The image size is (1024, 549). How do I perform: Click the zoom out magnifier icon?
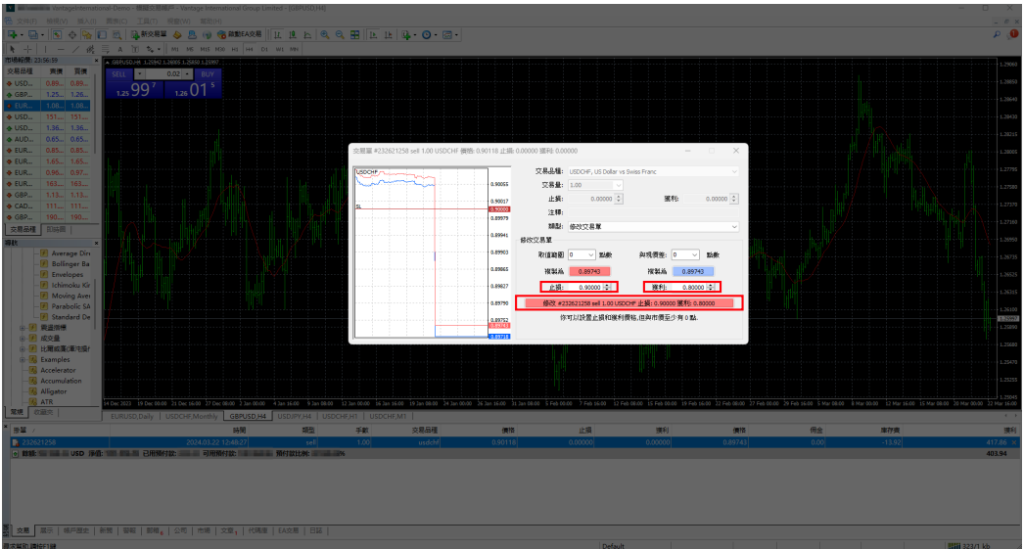click(340, 34)
